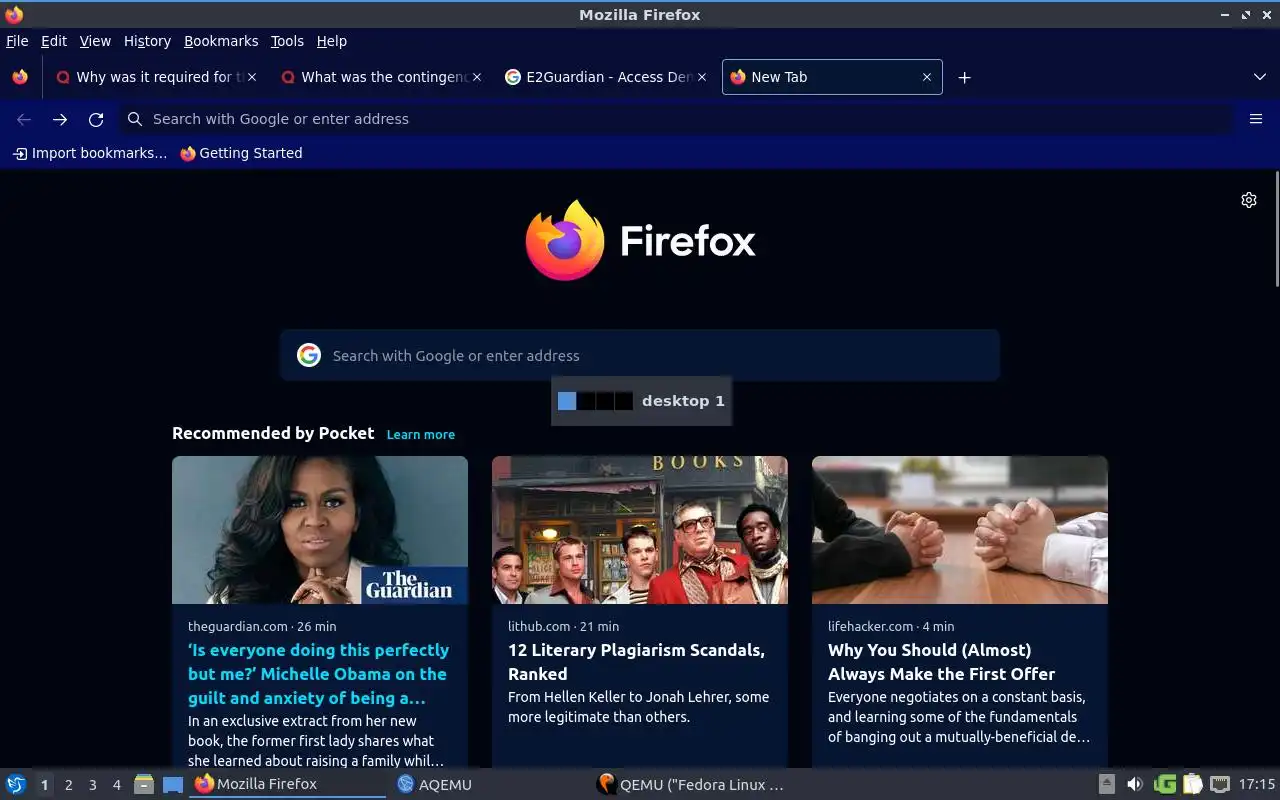
Task: Open the new tab page settings gear
Action: [1249, 200]
